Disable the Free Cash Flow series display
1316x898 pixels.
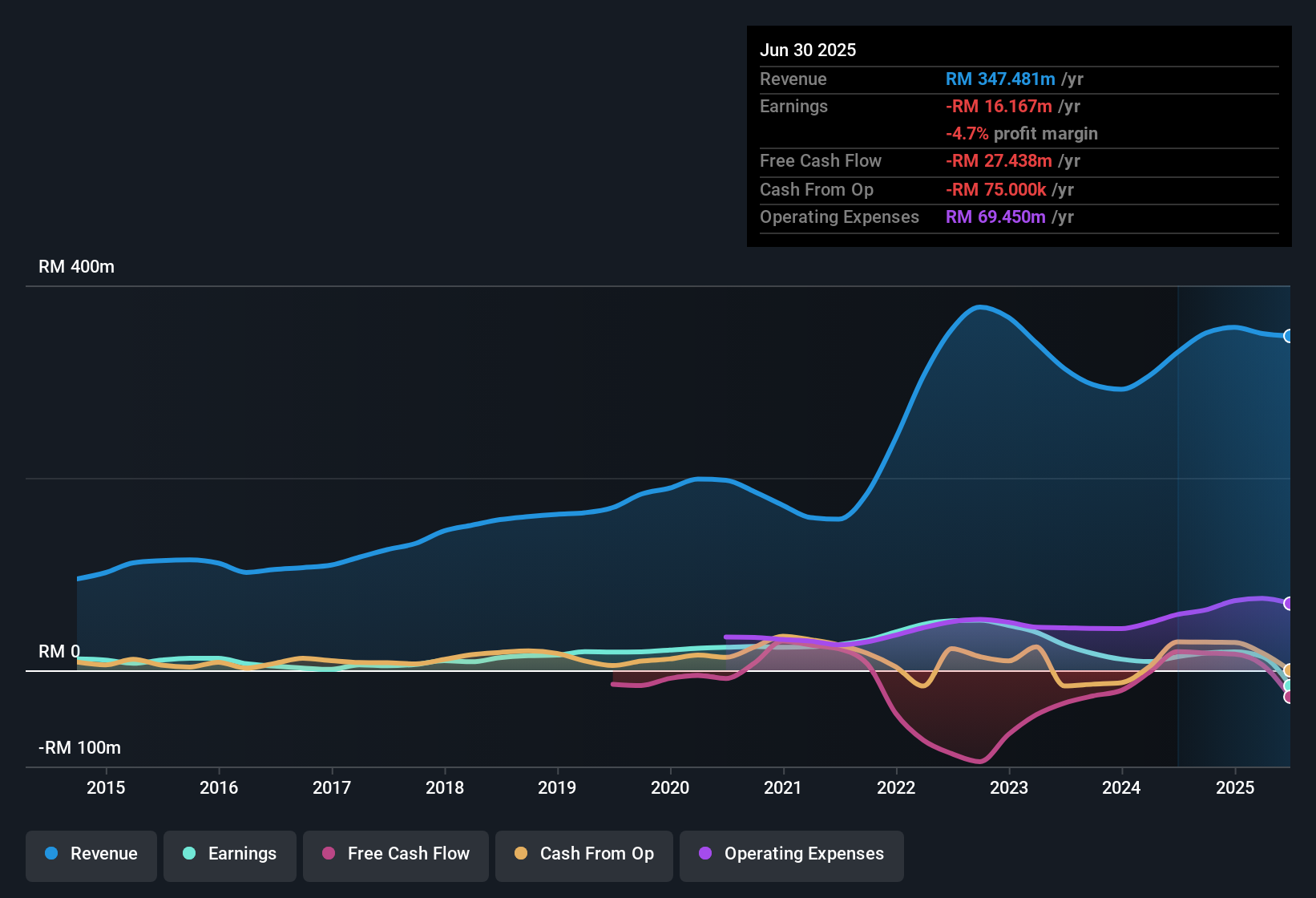[395, 854]
